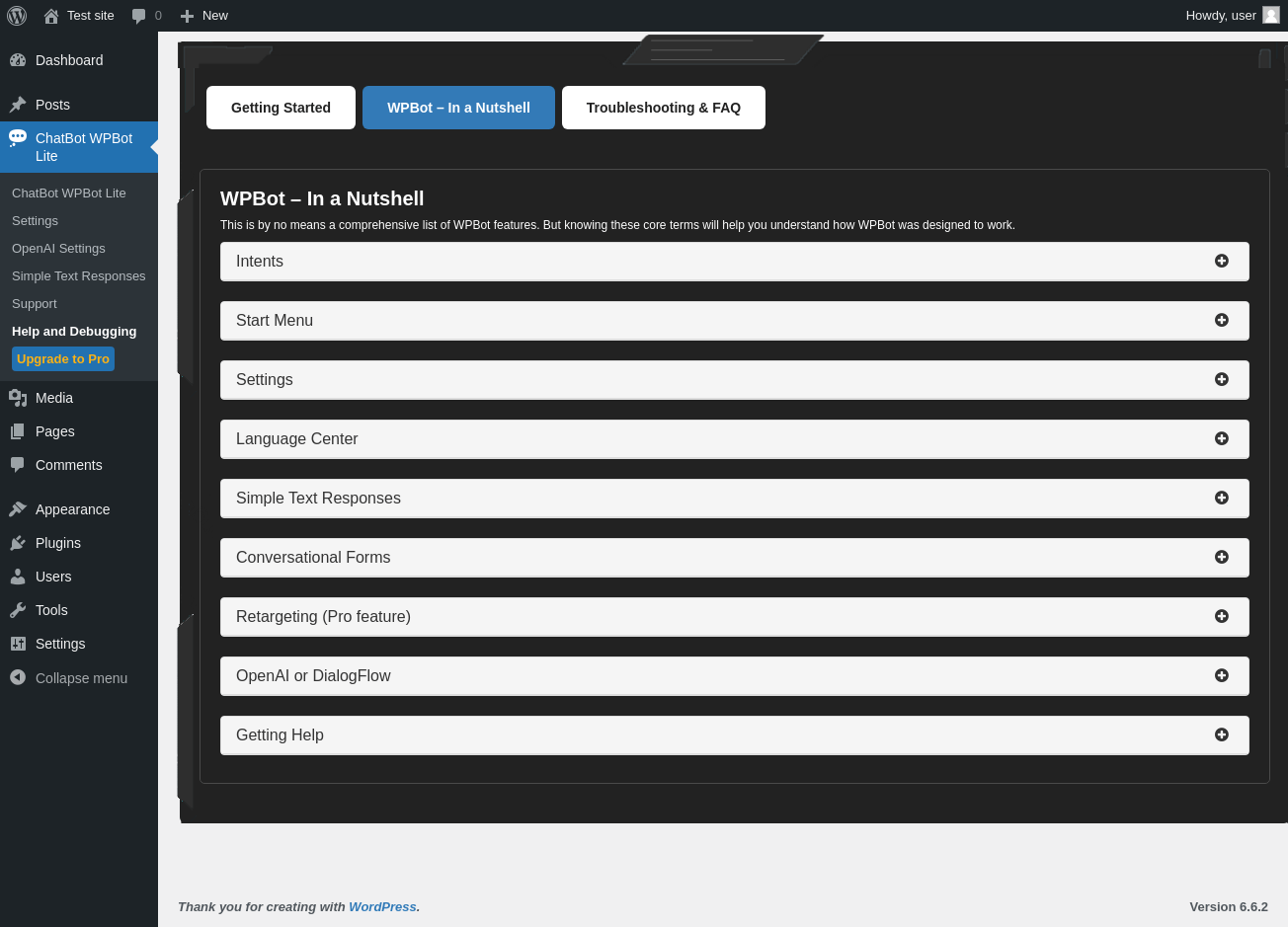Click the Tools wrench icon
The image size is (1288, 927).
(18, 610)
